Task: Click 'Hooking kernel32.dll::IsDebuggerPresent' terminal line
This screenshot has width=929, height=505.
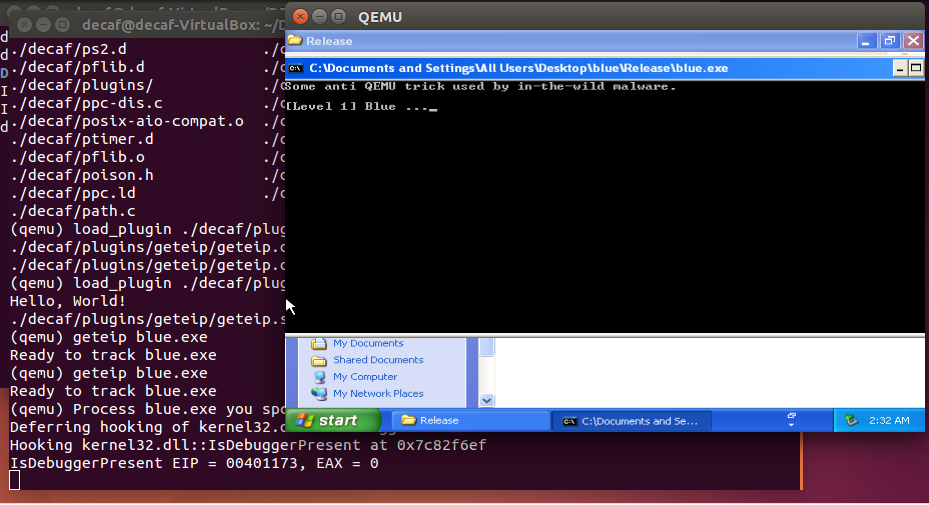Action: tap(248, 445)
